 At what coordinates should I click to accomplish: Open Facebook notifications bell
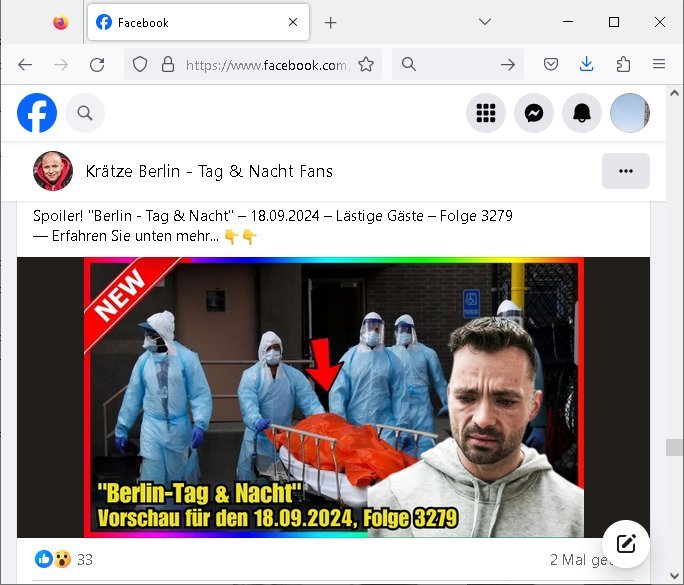(582, 113)
